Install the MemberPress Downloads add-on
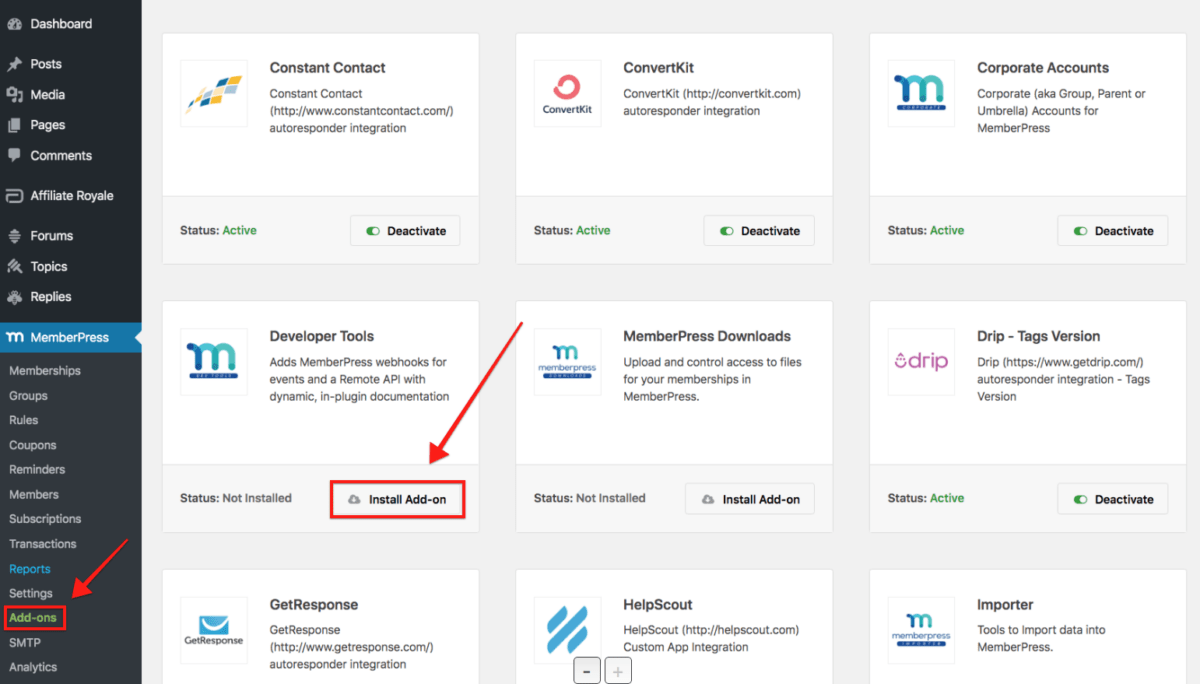Screen dimensions: 1200x684 pyautogui.click(x=750, y=499)
